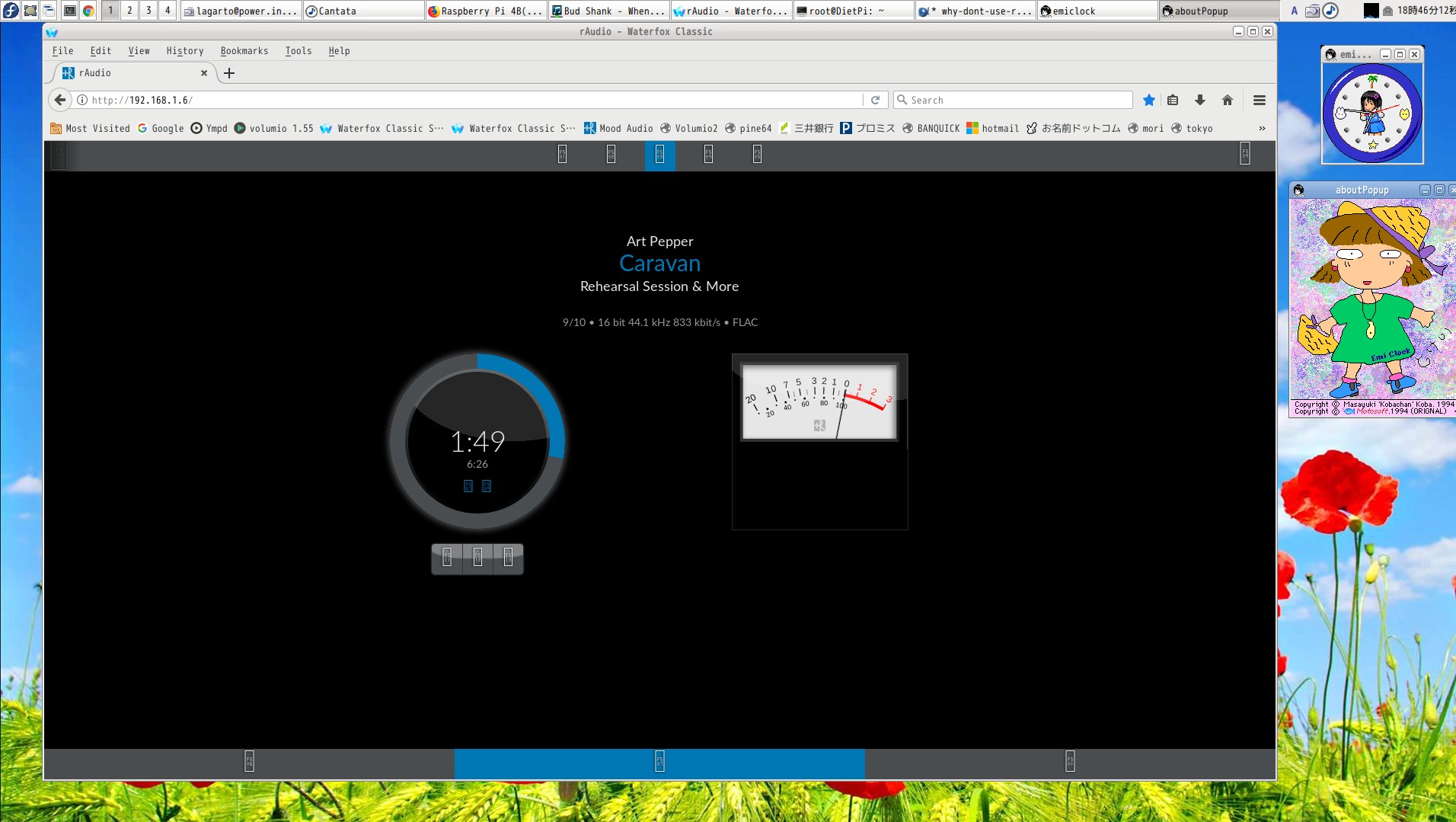Screen dimensions: 1456x822
Task: Click the address bar showing 192.168.1.6
Action: (x=305, y=100)
